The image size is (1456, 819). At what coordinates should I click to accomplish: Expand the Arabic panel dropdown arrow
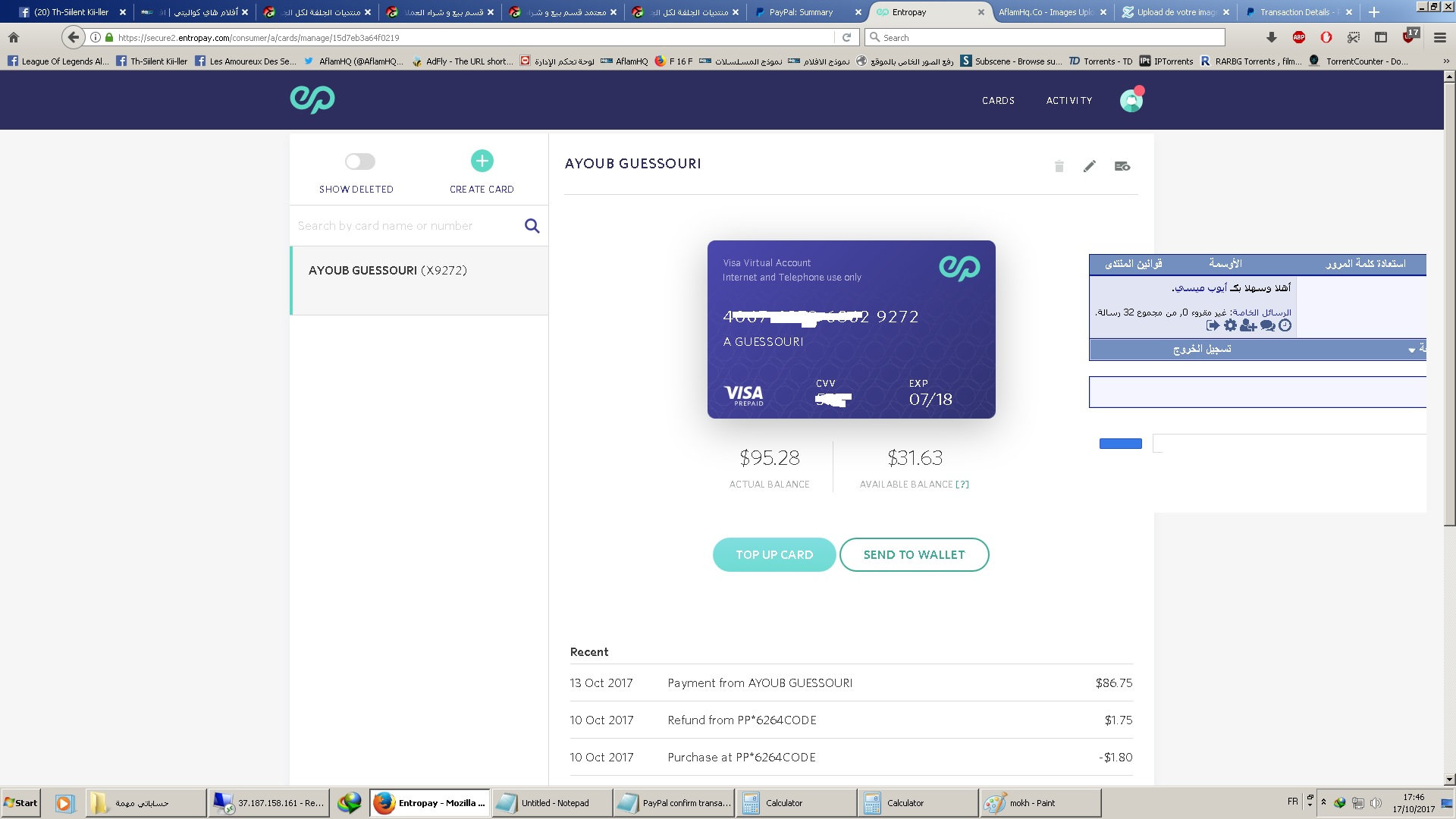[1411, 350]
